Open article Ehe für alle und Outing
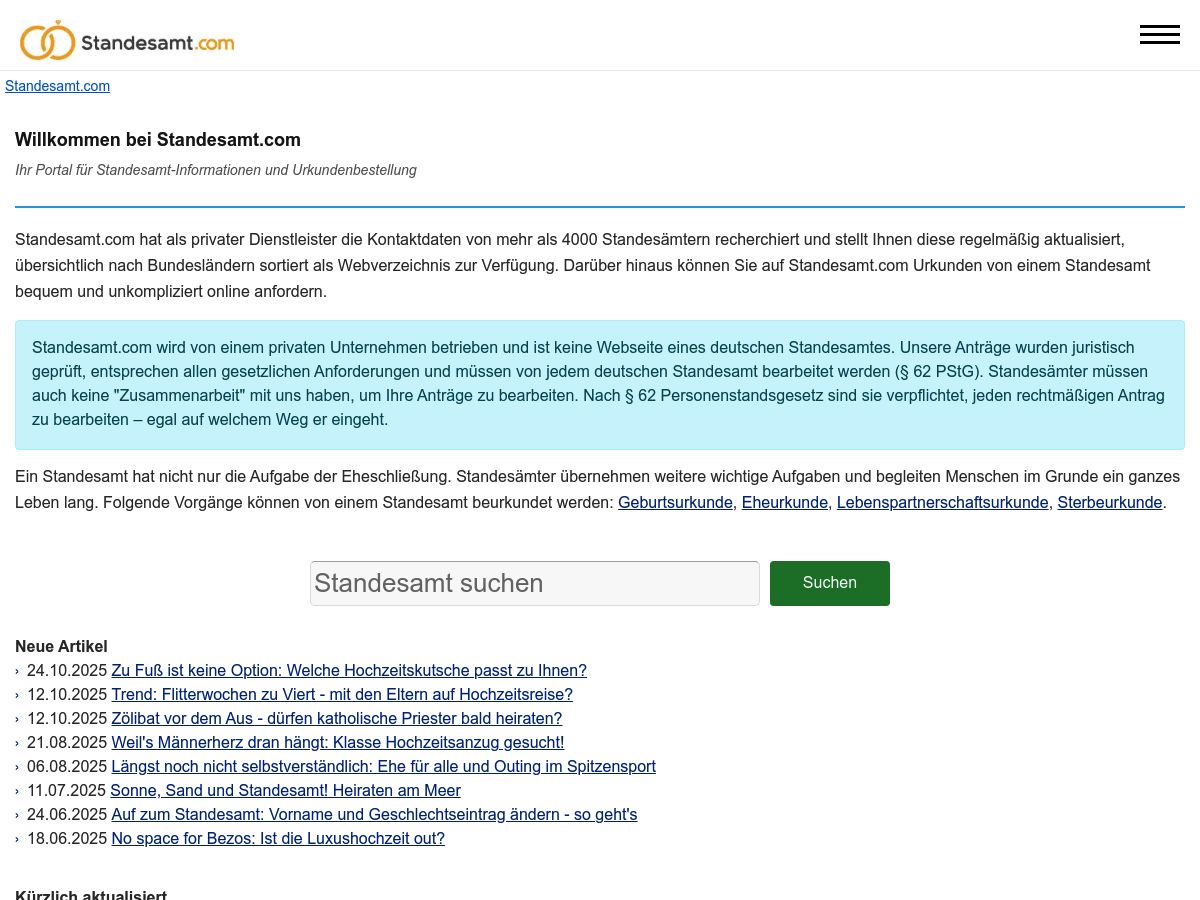This screenshot has height=900, width=1200. pos(384,766)
